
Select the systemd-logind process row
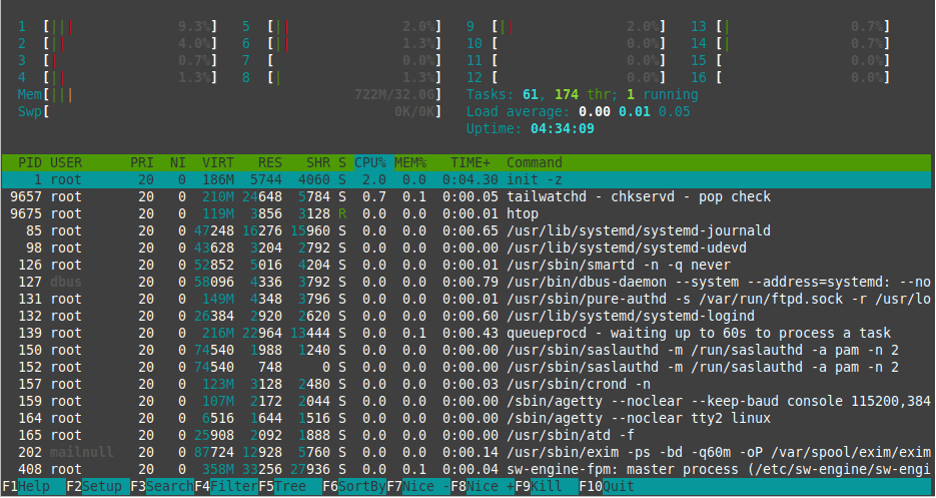click(466, 316)
